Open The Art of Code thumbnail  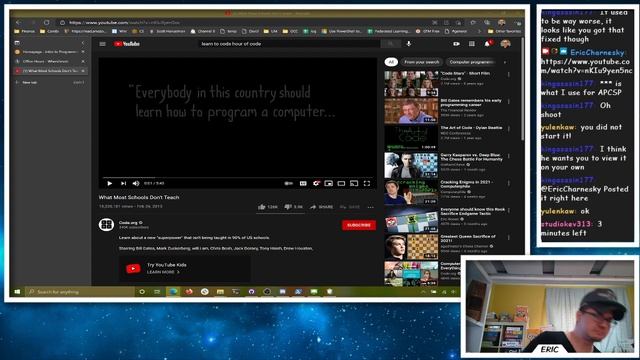pos(411,138)
